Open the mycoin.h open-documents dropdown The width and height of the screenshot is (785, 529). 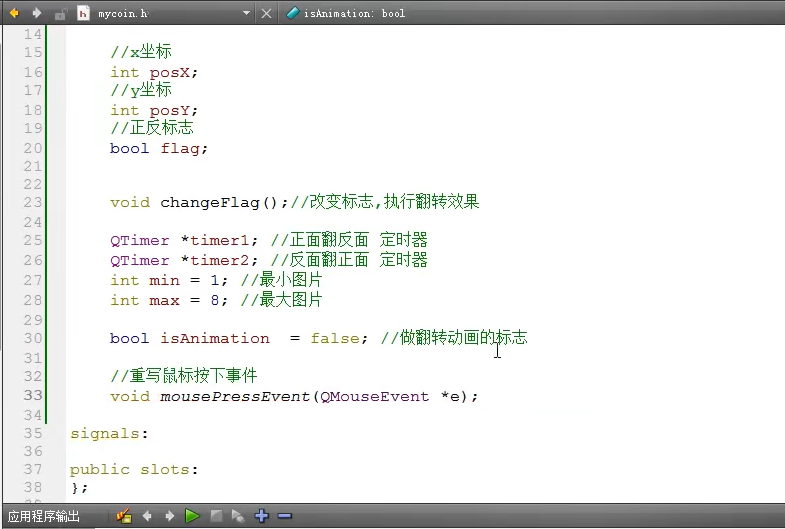pyautogui.click(x=246, y=14)
